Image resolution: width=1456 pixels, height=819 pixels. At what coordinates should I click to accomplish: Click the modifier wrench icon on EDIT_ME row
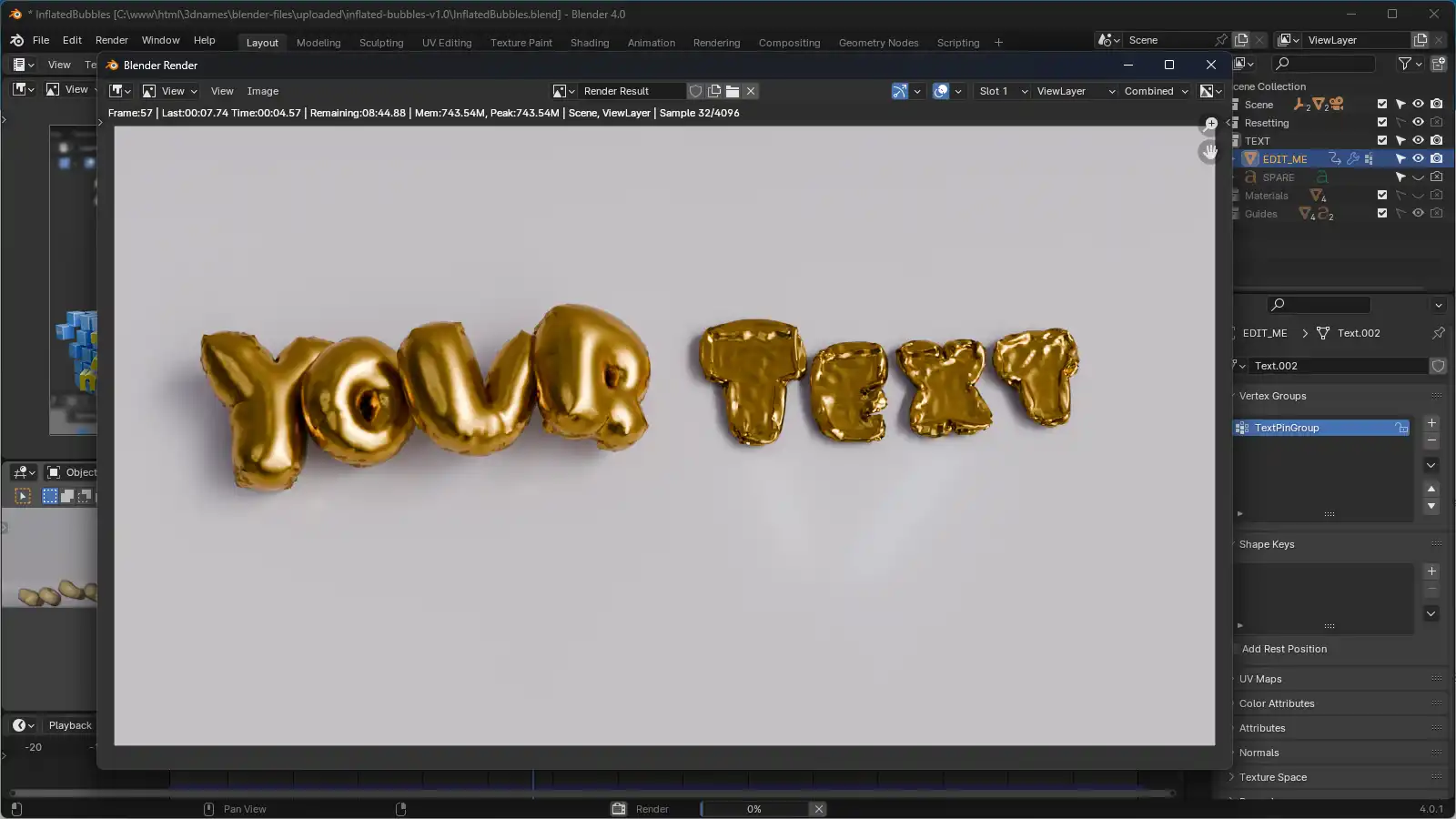[x=1353, y=158]
